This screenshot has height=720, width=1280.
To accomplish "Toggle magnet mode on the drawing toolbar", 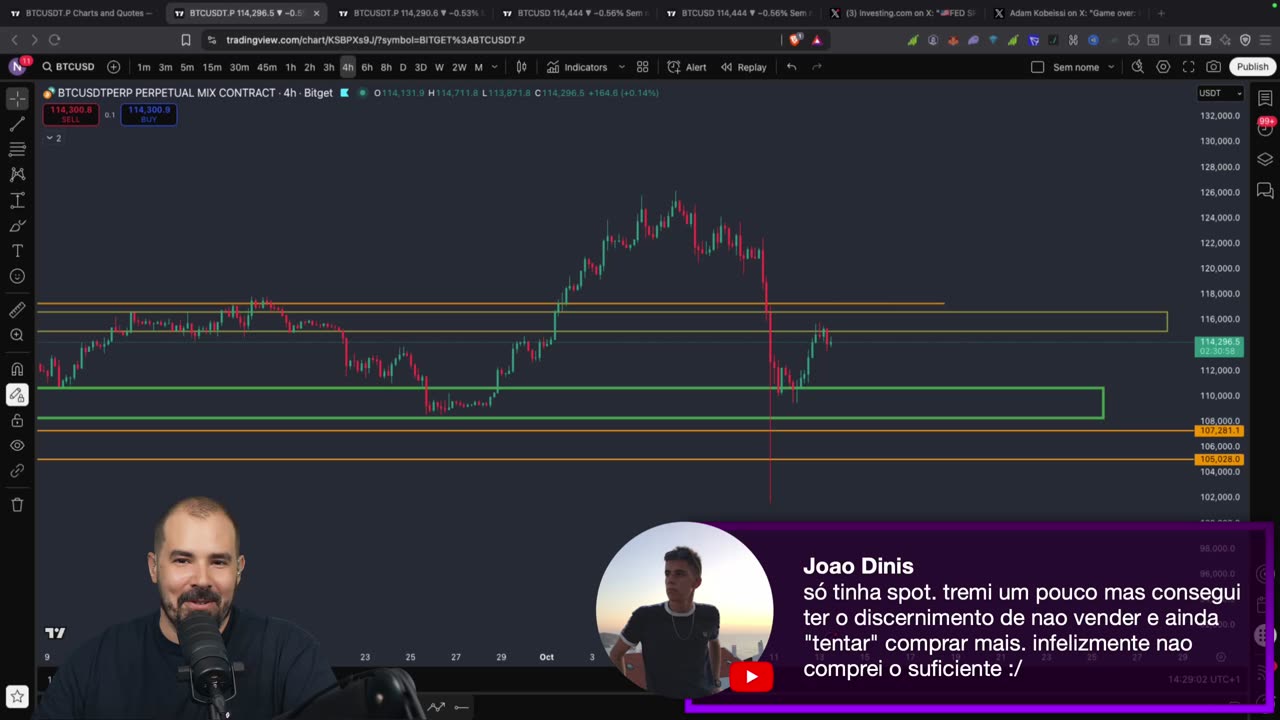I will (17, 369).
